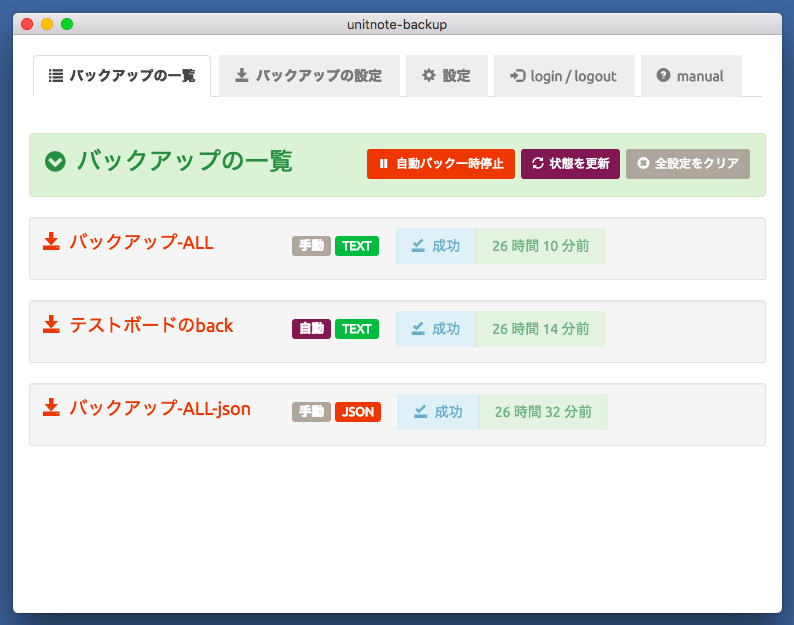The width and height of the screenshot is (794, 625).
Task: Select the バックアップの一覧 tab
Action: point(122,76)
